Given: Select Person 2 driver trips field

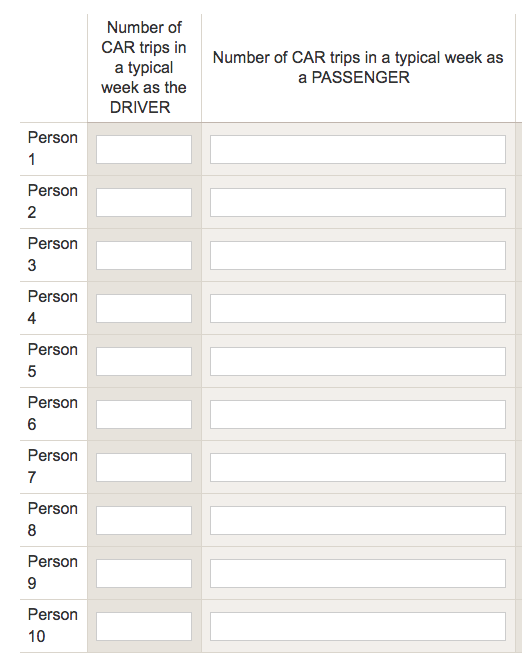Looking at the screenshot, I should pos(144,202).
